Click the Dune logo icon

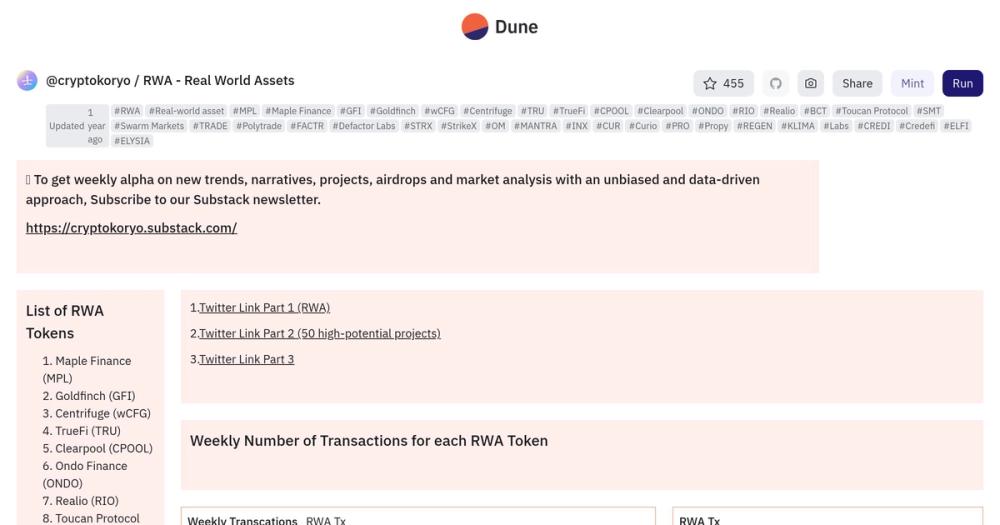coord(474,27)
